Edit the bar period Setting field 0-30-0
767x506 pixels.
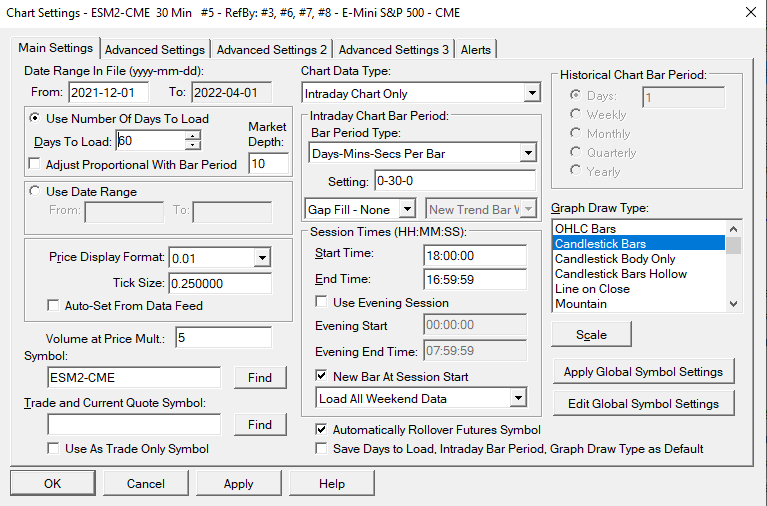coord(455,181)
